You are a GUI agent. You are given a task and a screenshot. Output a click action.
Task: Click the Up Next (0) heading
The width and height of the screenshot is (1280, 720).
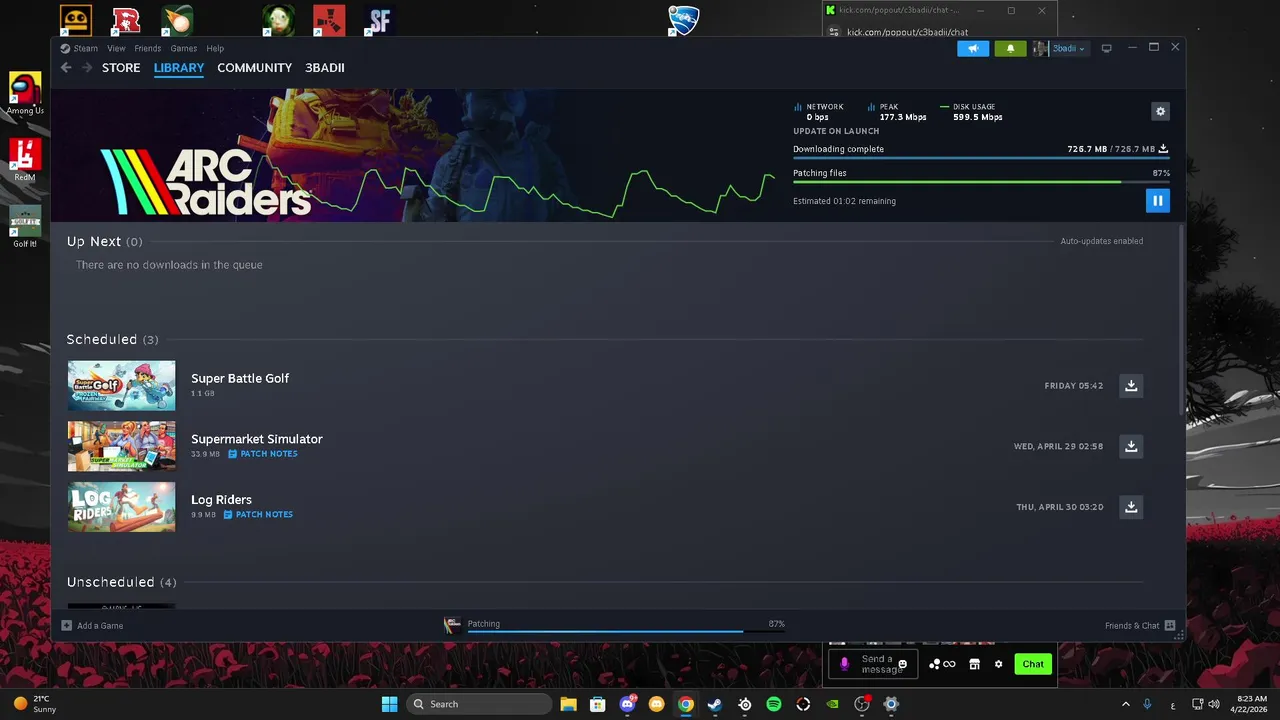tap(104, 241)
